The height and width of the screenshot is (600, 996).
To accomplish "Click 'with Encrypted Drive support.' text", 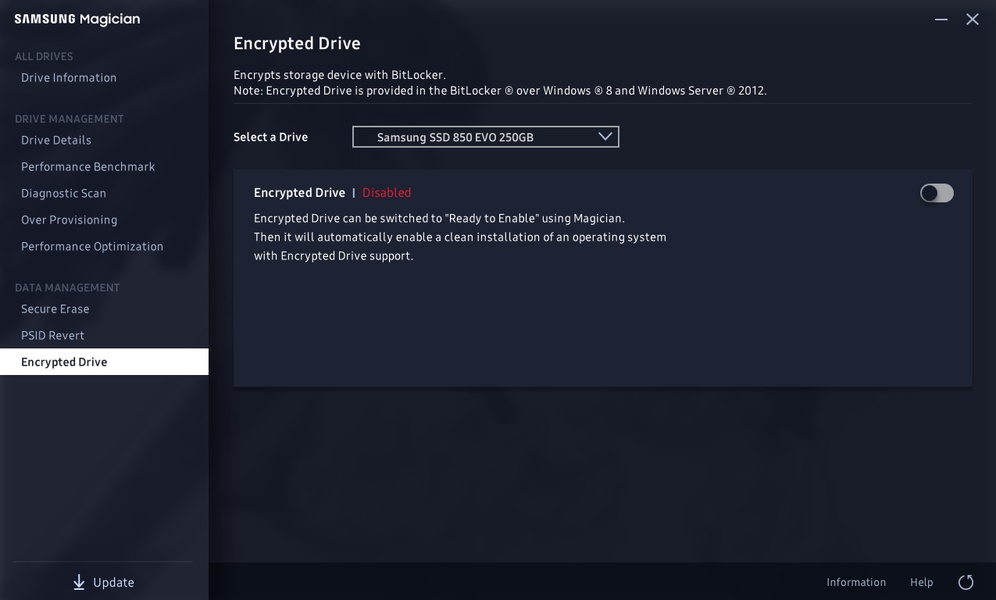I will (333, 256).
